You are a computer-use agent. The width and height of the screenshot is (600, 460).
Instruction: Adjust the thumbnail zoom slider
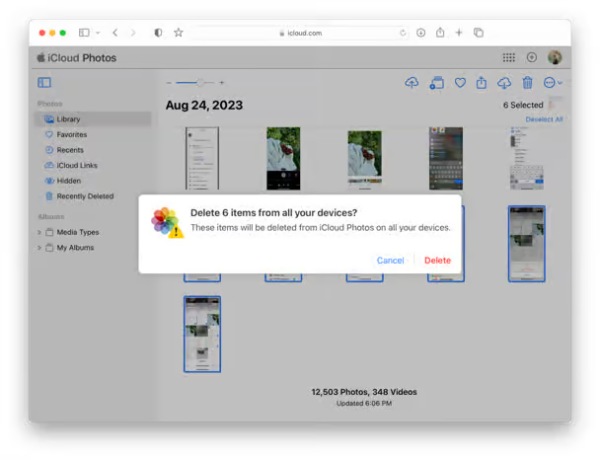pyautogui.click(x=204, y=83)
